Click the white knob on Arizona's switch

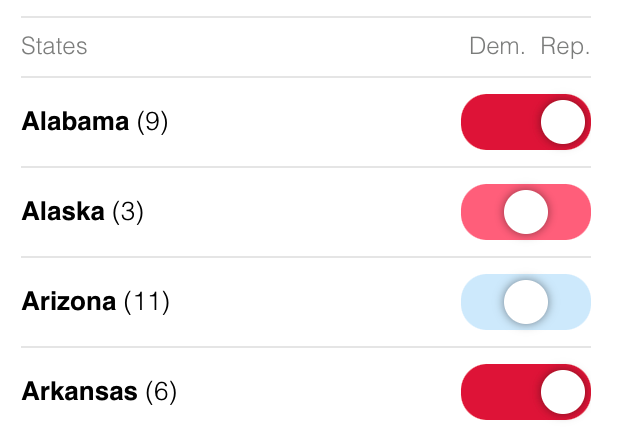[x=526, y=302]
